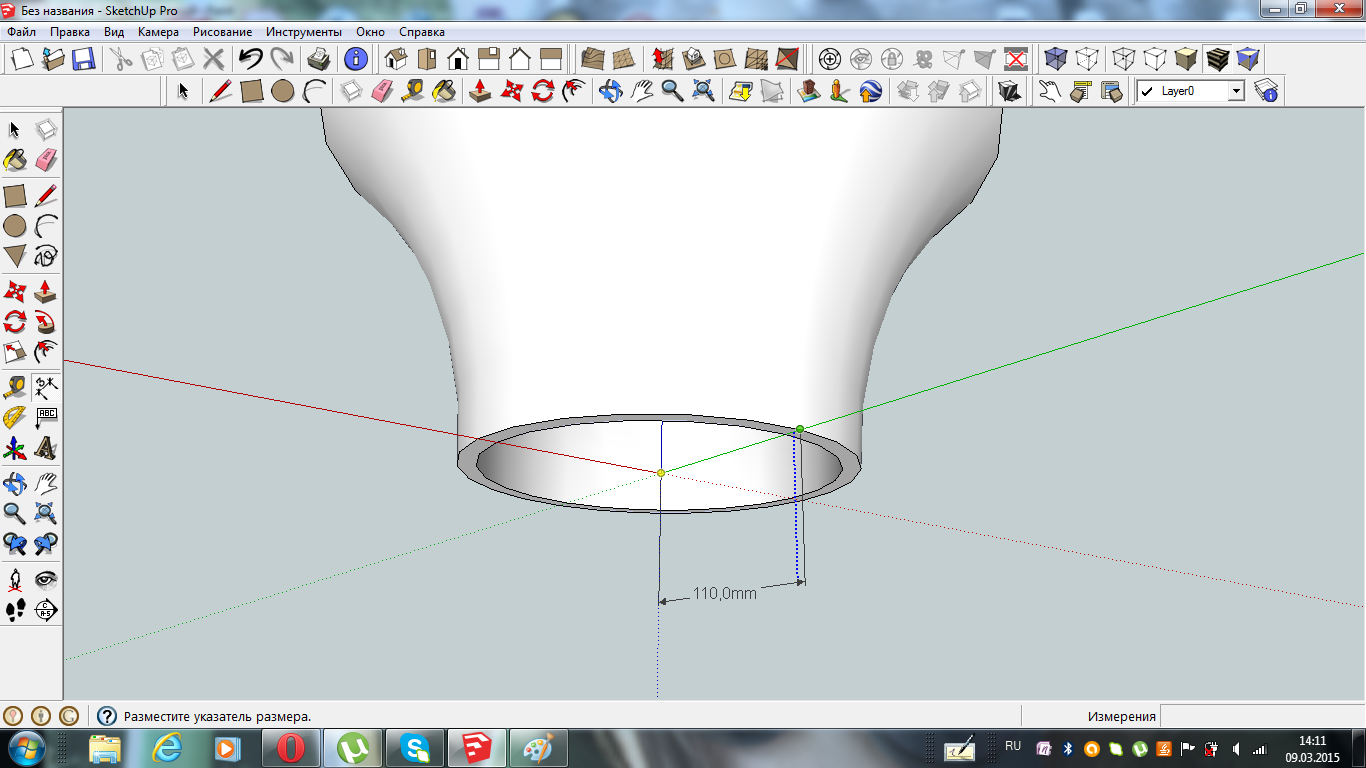
Task: Activate the Walk footsteps tool
Action: [15, 609]
